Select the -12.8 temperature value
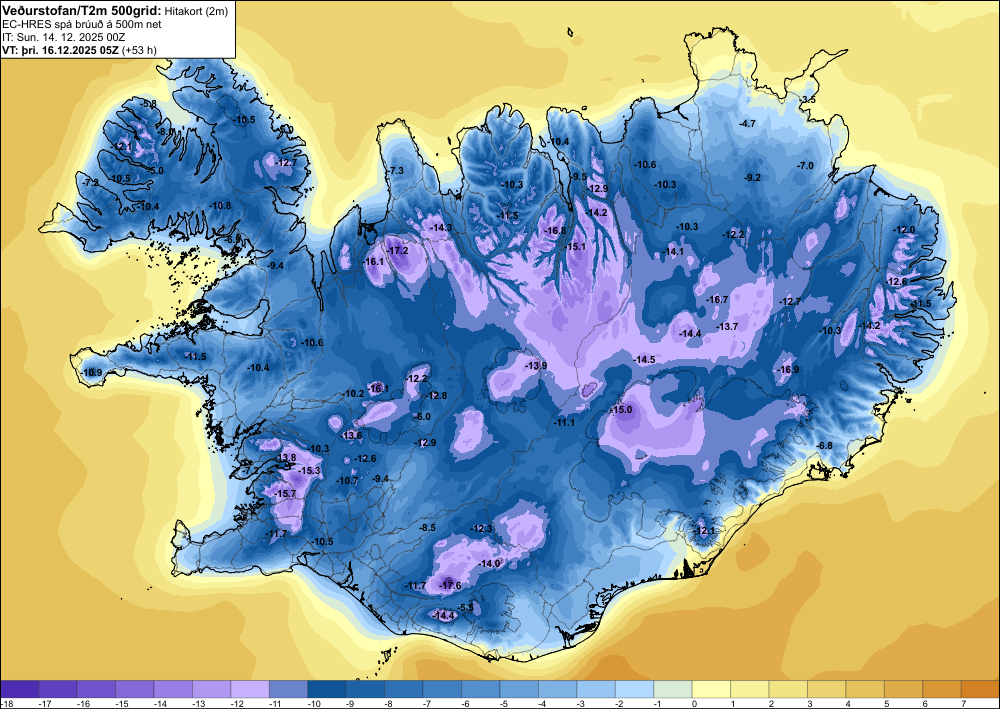This screenshot has width=1000, height=709. [x=437, y=395]
